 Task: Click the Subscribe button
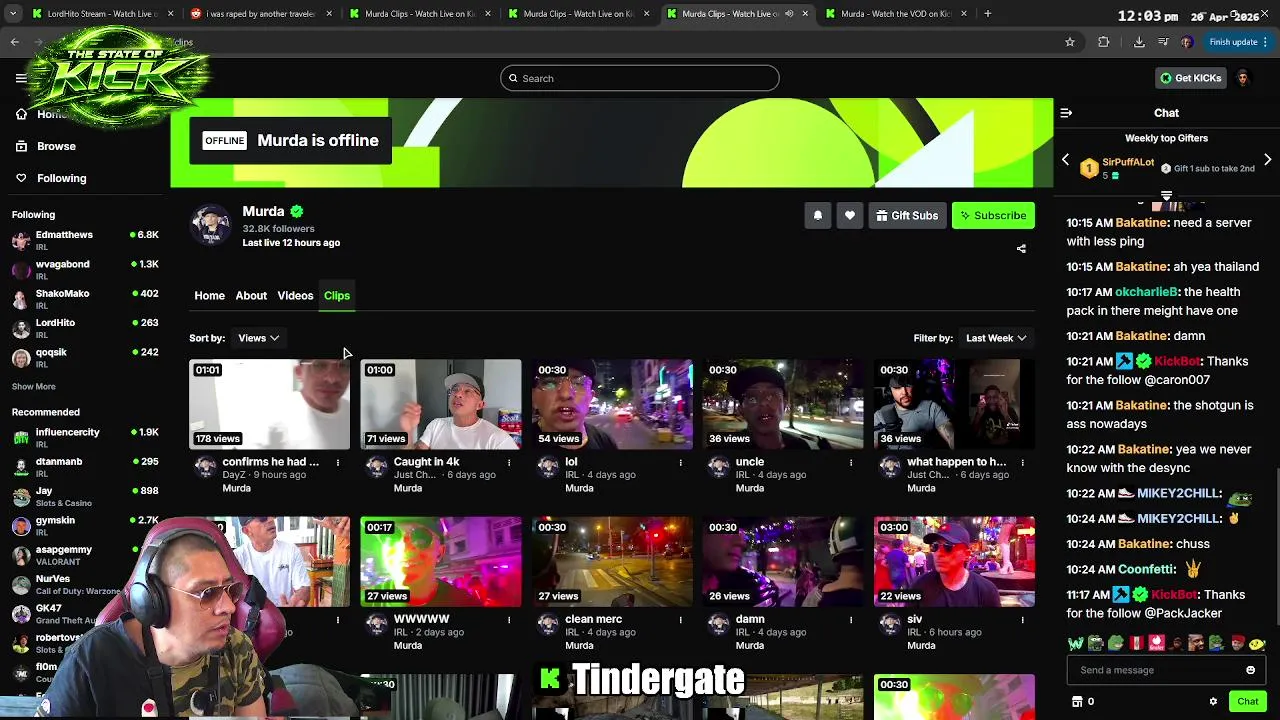(993, 215)
